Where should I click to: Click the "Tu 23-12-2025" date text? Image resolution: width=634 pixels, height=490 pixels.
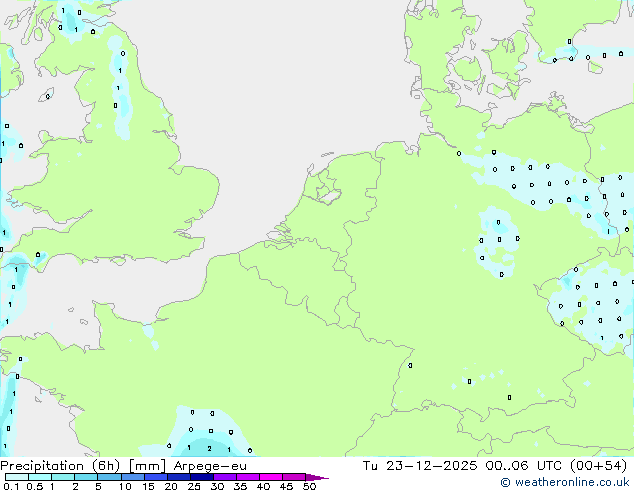(x=420, y=465)
